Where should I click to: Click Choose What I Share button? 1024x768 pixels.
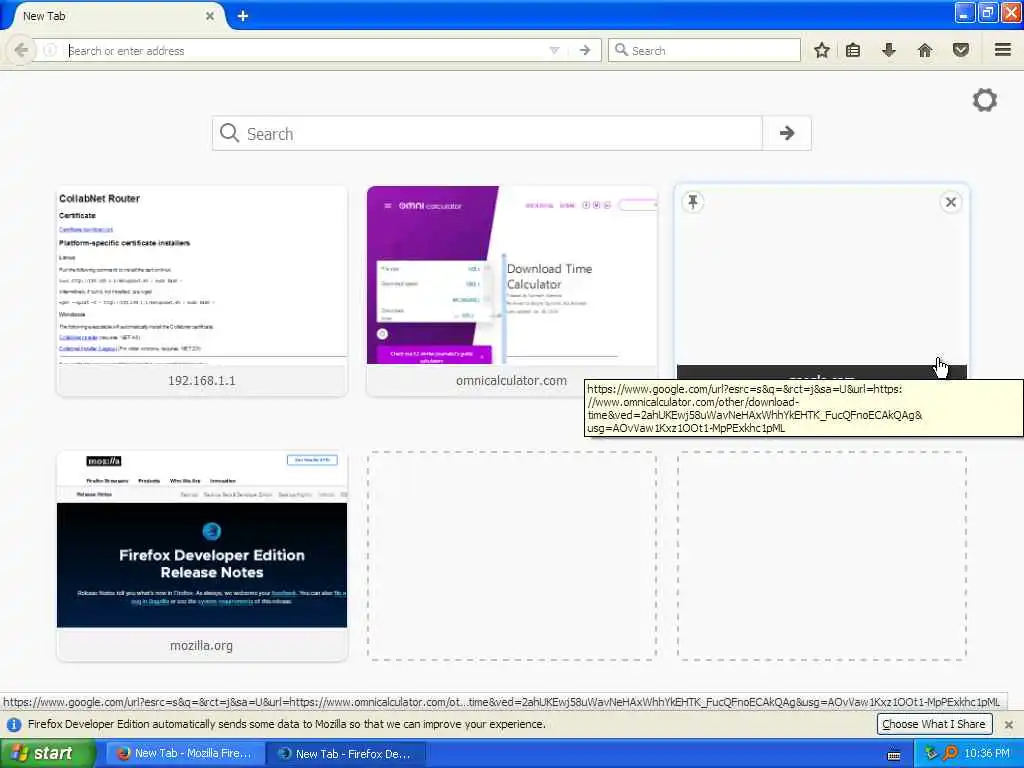point(934,724)
